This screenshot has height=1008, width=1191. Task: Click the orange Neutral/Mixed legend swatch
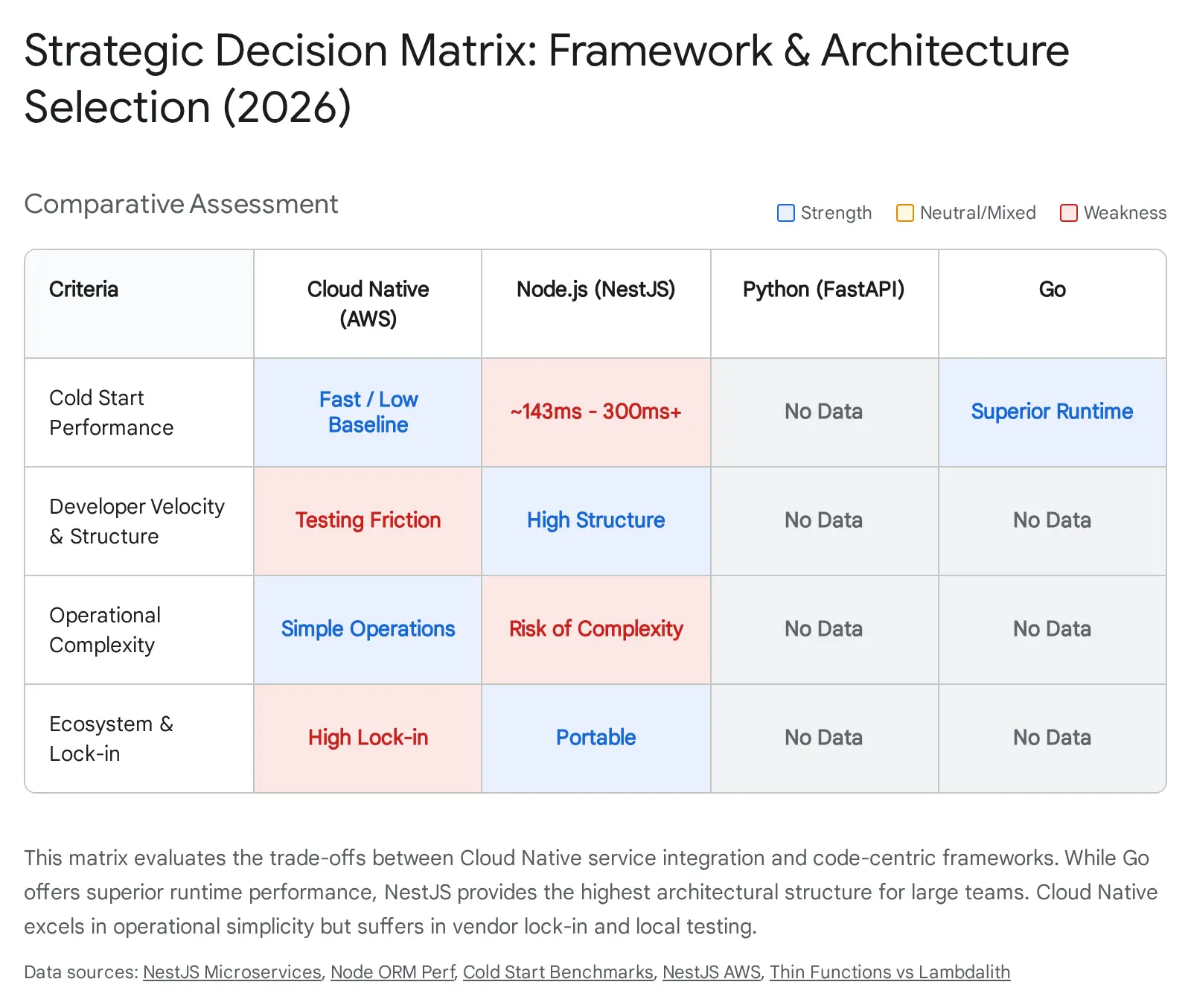(x=904, y=213)
